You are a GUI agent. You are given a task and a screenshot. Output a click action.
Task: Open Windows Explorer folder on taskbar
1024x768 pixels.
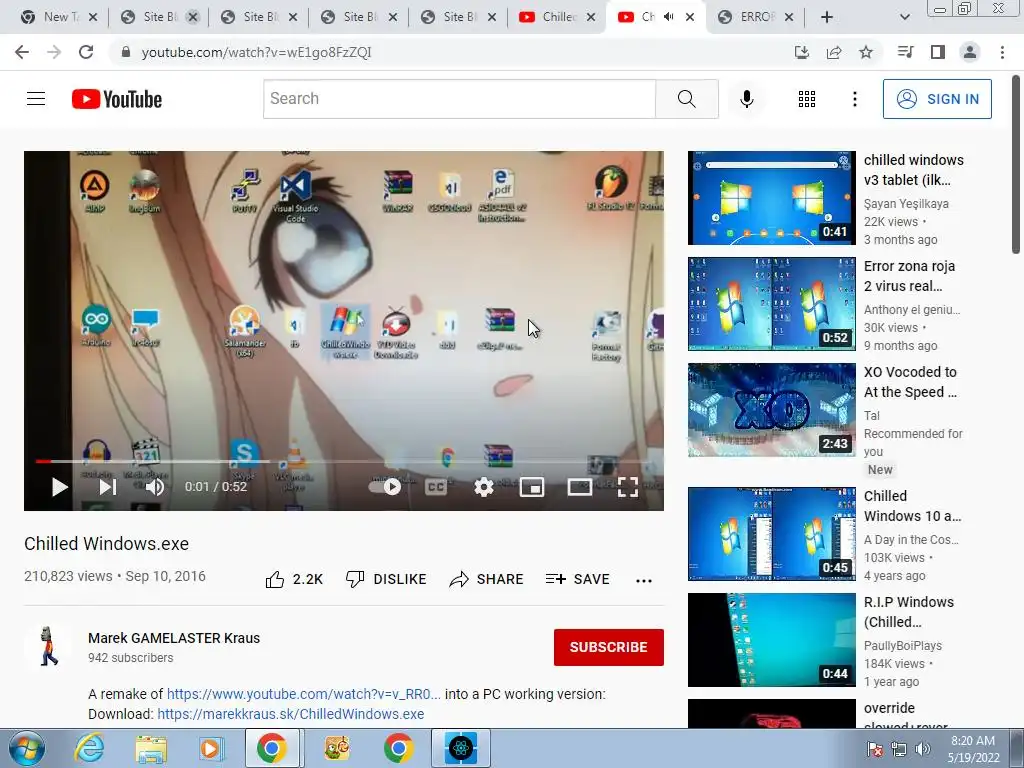[x=151, y=748]
